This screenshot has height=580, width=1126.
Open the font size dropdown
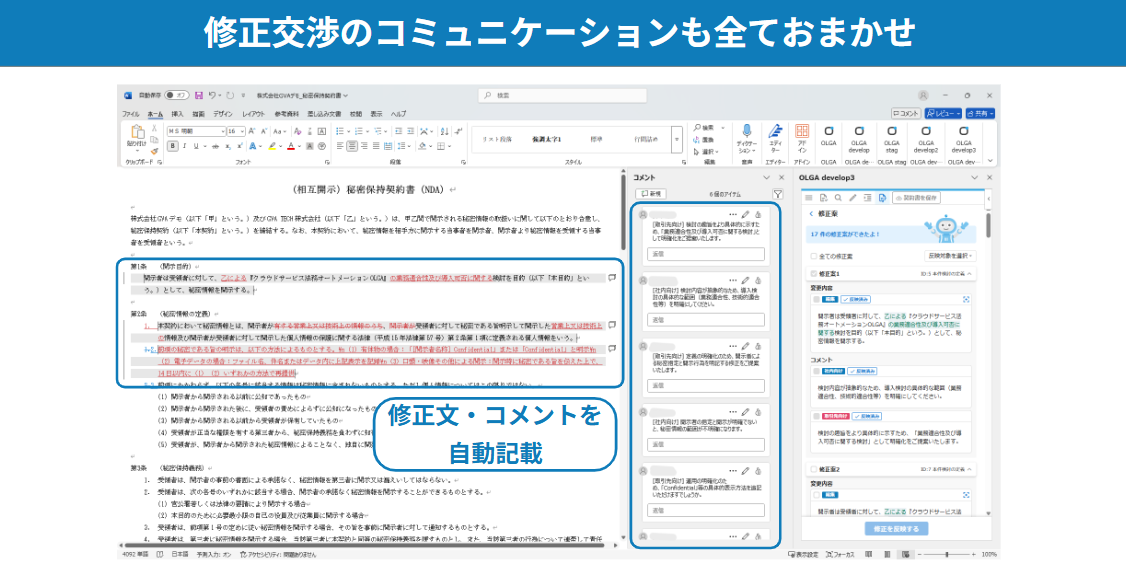point(236,131)
